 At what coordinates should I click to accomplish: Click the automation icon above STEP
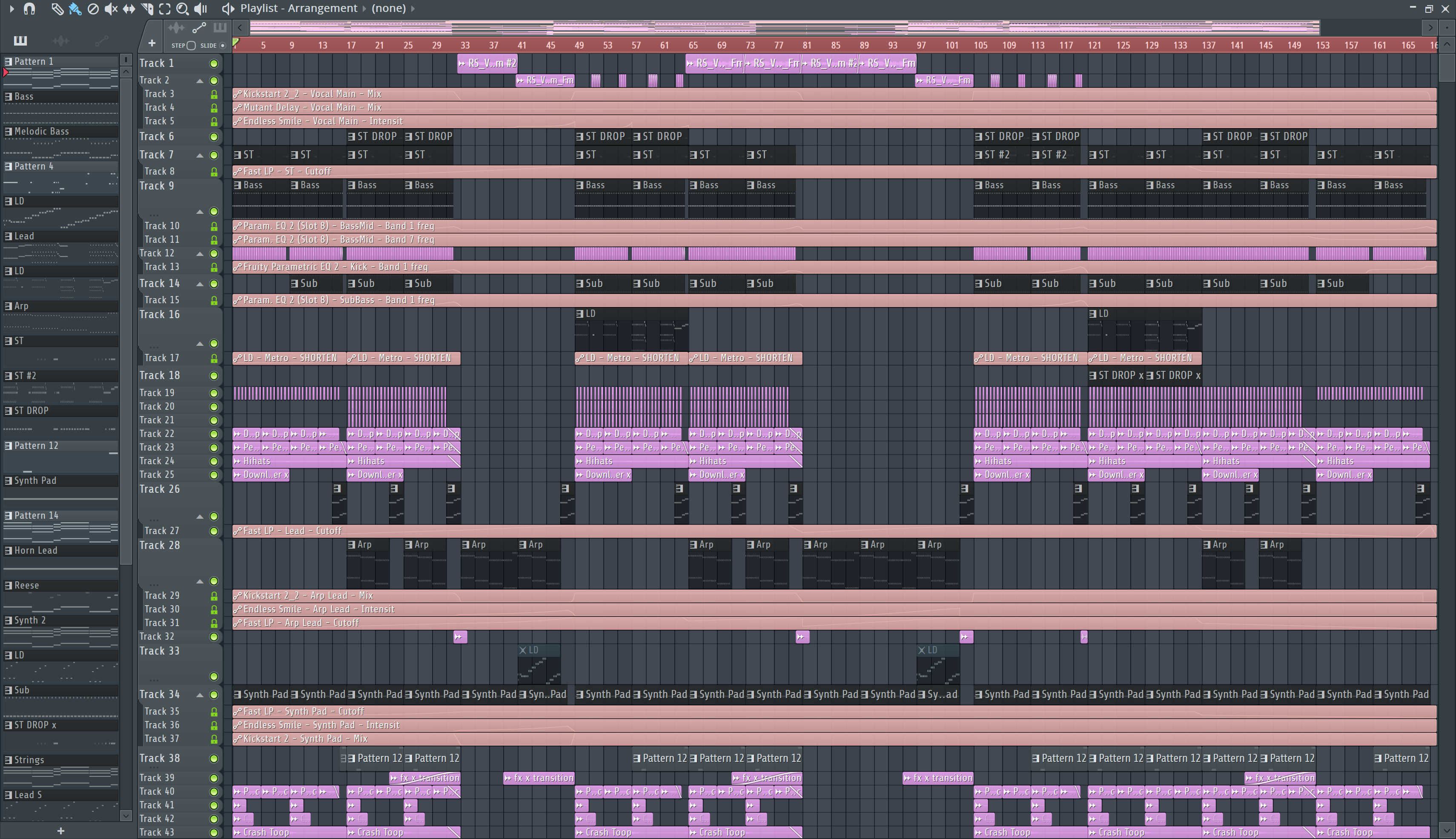[199, 28]
